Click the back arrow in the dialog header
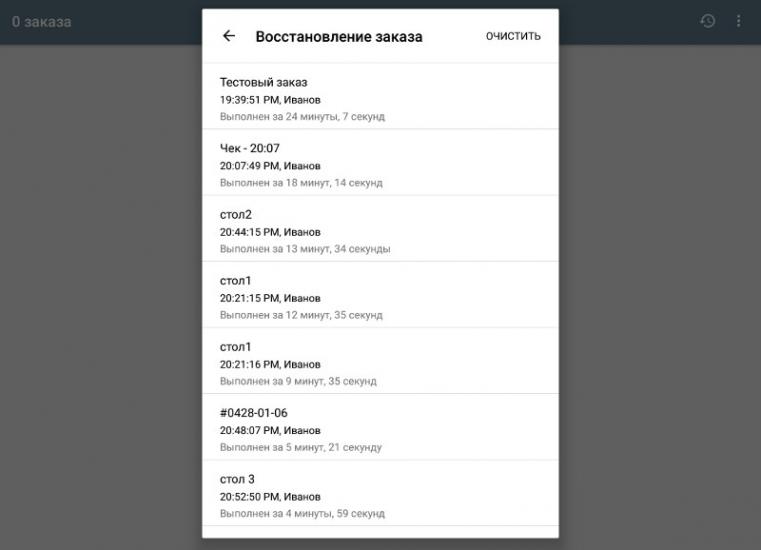Screen dimensions: 761x550 (229, 36)
